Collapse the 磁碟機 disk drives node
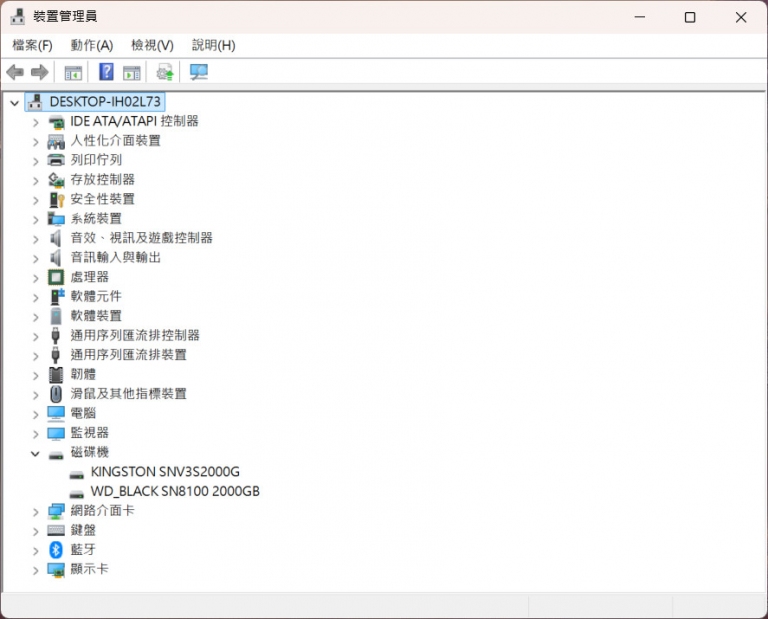Viewport: 768px width, 619px height. pyautogui.click(x=35, y=453)
